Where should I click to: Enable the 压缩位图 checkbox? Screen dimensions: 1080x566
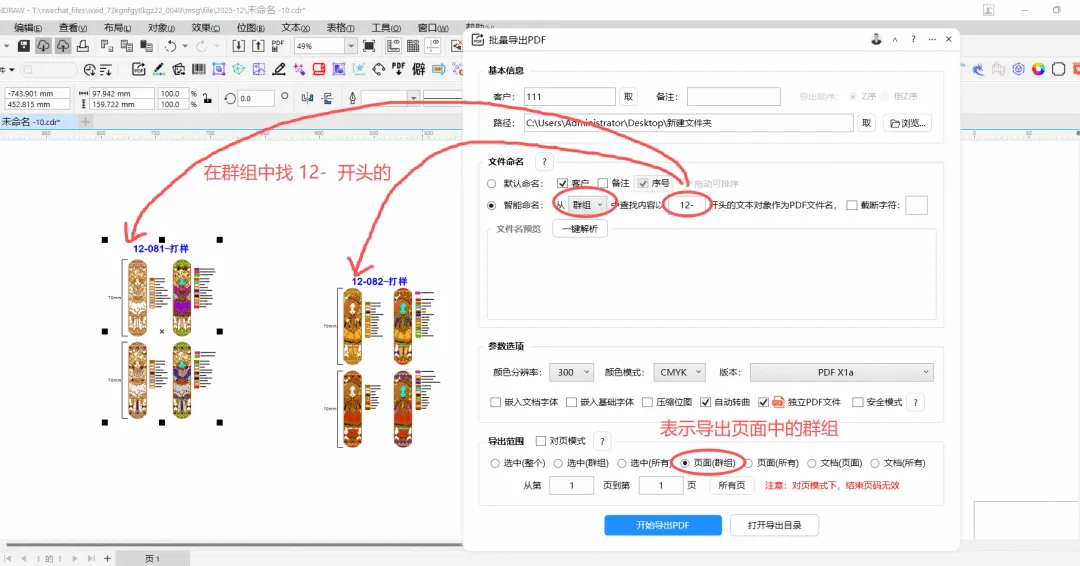click(647, 402)
